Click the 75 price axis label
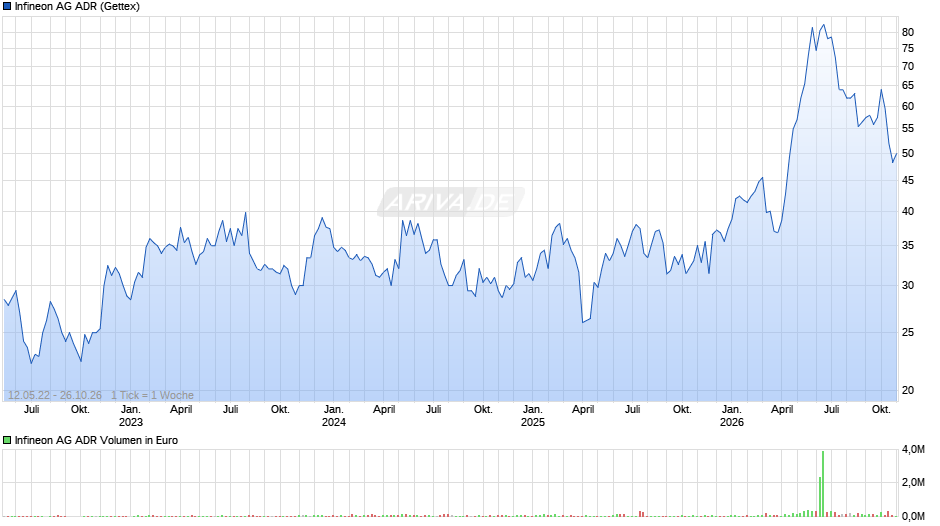 (908, 49)
